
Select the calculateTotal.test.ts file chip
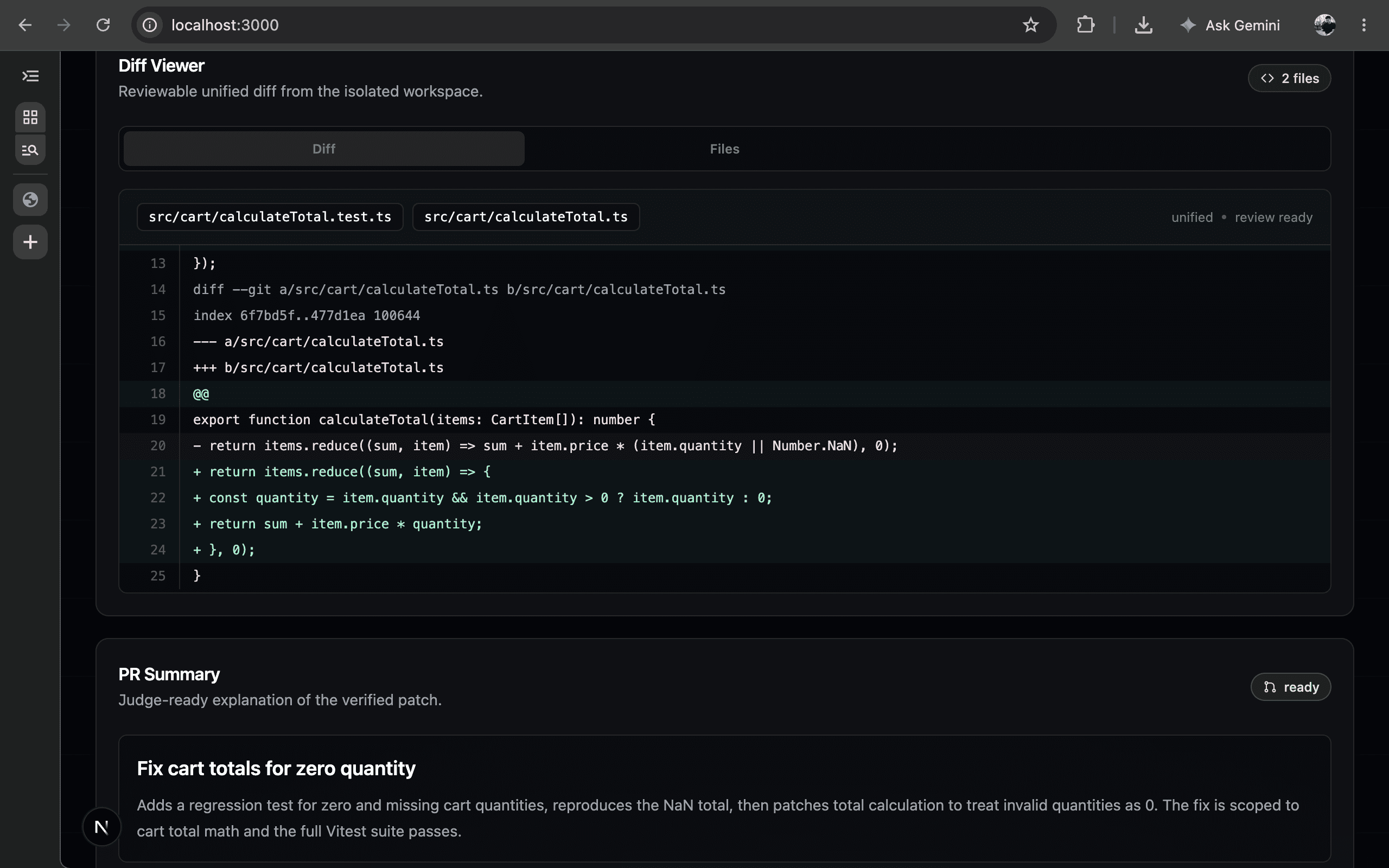(270, 217)
